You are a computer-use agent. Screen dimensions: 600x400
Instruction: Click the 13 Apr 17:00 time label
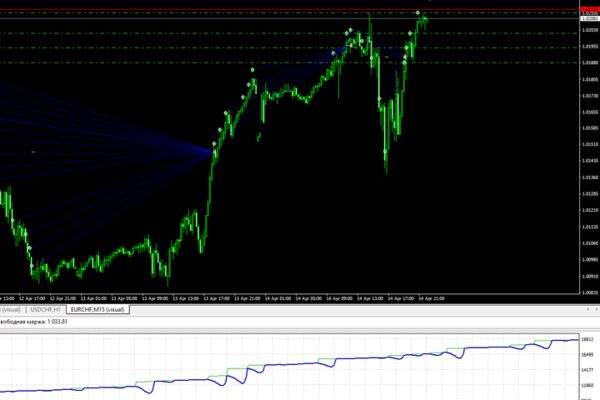click(217, 298)
